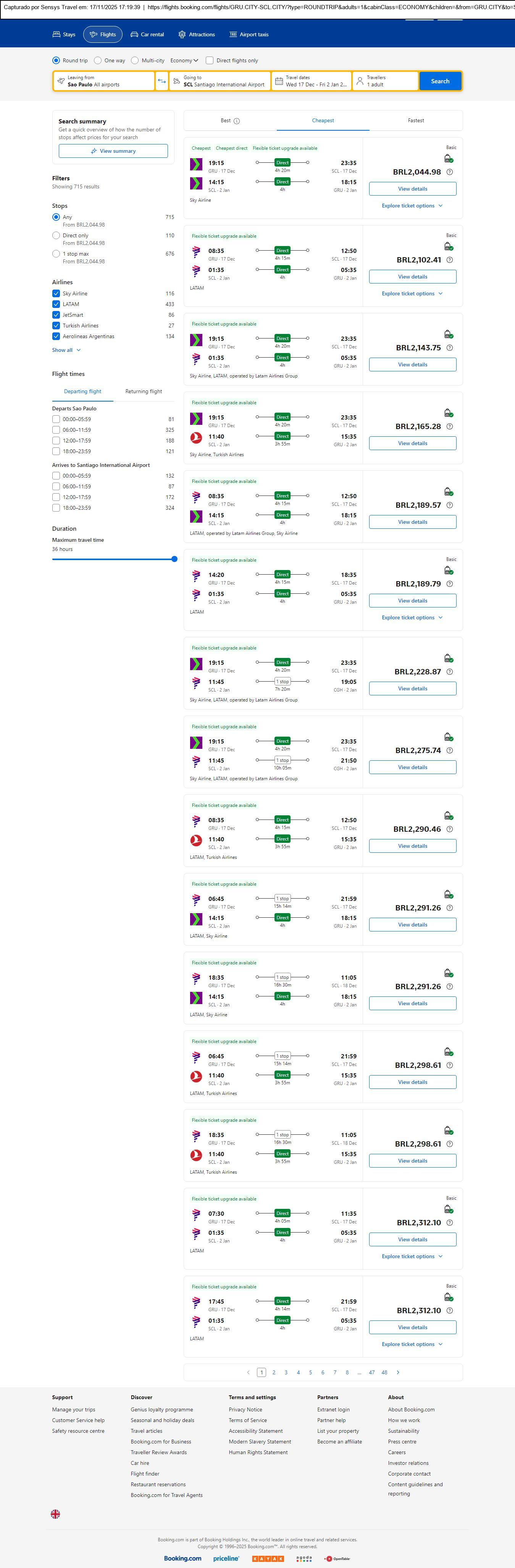Switch to the Returning flight tab

click(x=144, y=391)
